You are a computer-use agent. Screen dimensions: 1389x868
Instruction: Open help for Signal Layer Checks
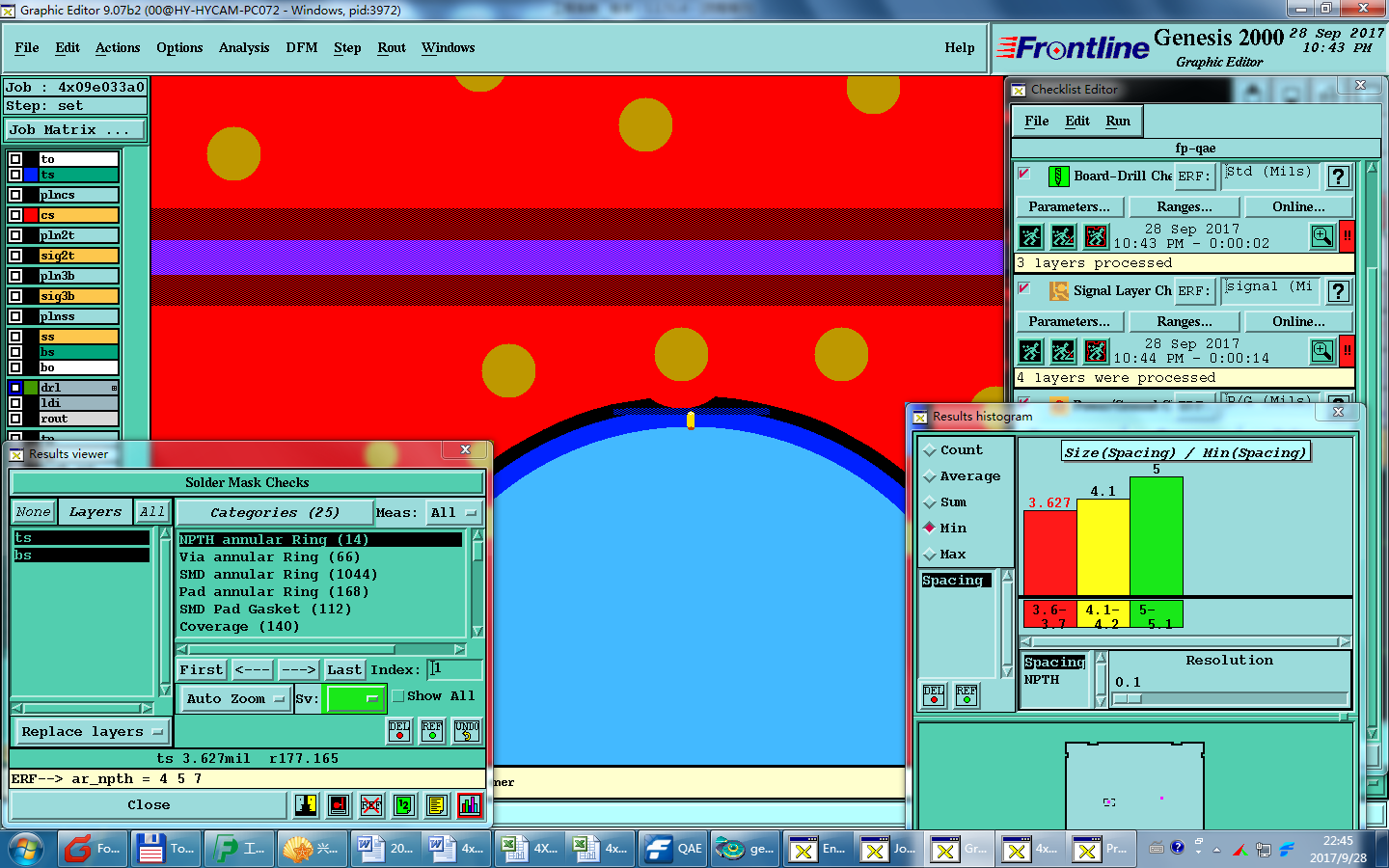pyautogui.click(x=1339, y=291)
